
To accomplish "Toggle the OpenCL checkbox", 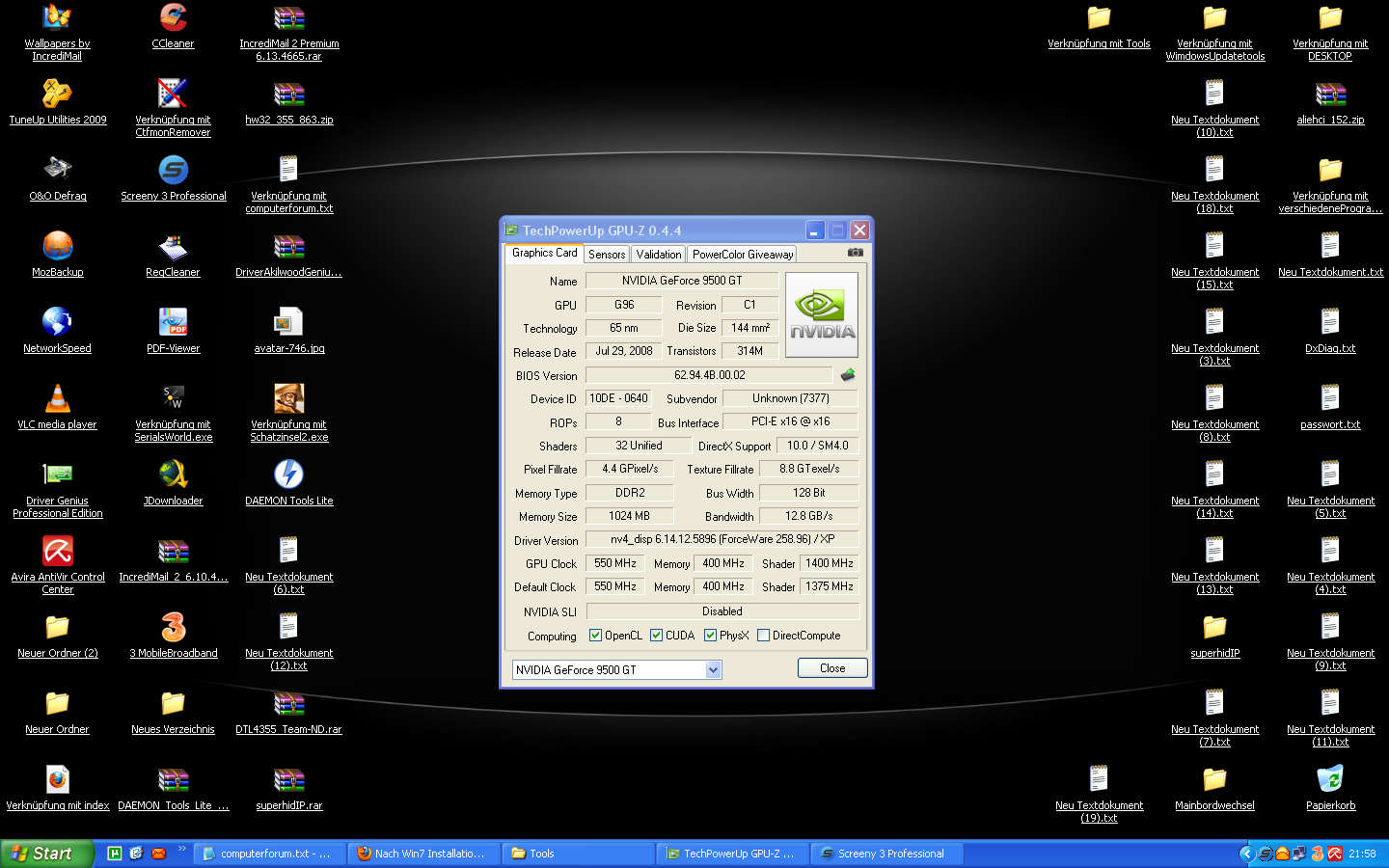I will [595, 636].
